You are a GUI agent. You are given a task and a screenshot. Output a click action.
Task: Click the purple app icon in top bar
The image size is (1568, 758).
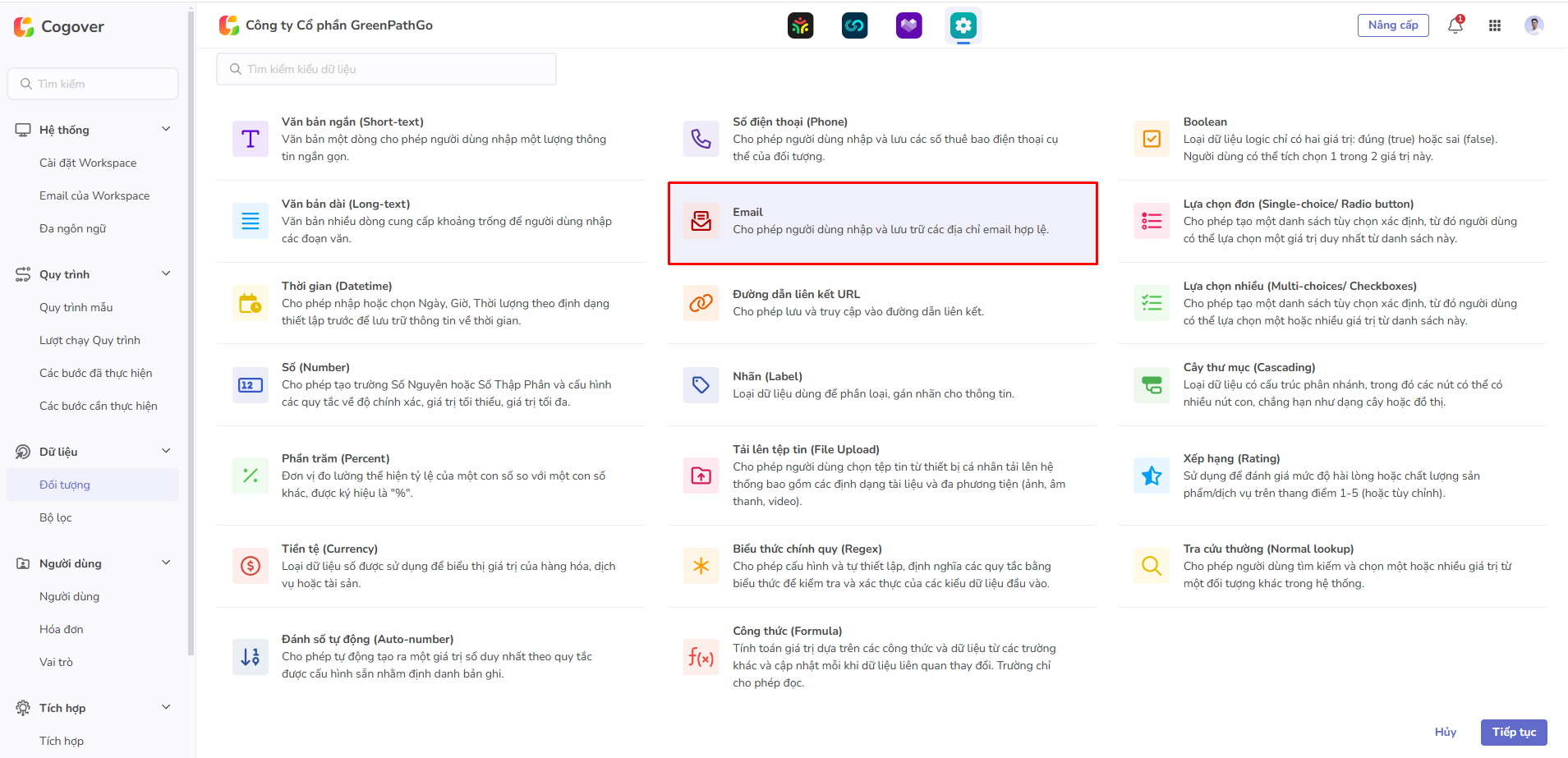pos(909,25)
